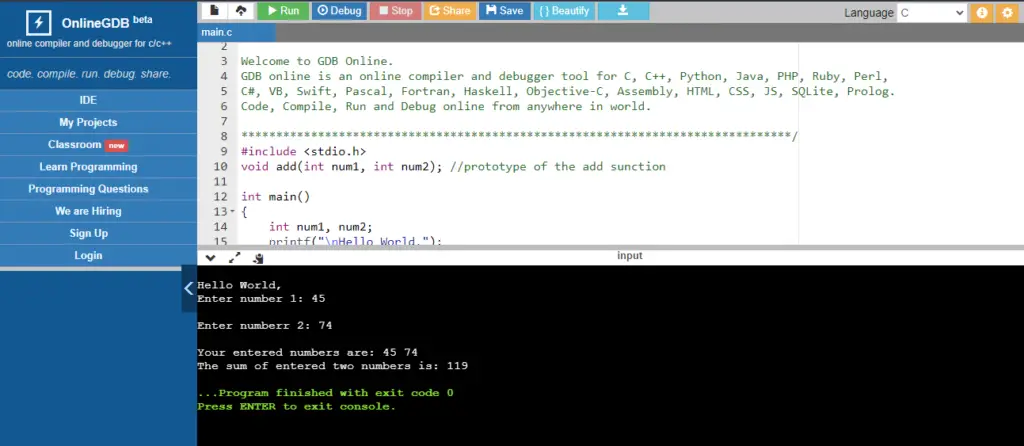Go to Classroom in the sidebar
This screenshot has width=1024, height=446.
pos(74,144)
